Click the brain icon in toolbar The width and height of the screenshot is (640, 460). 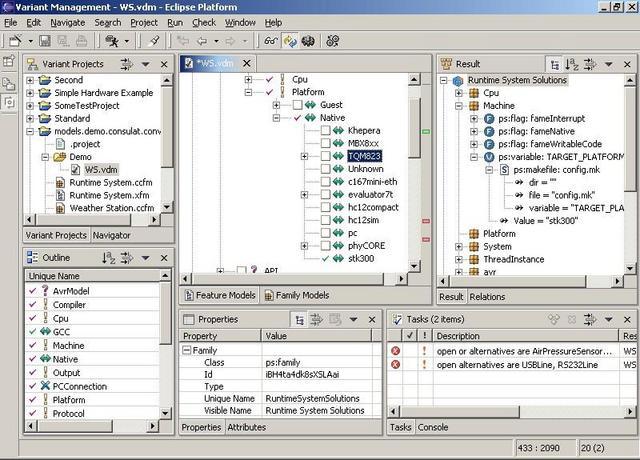pos(308,41)
